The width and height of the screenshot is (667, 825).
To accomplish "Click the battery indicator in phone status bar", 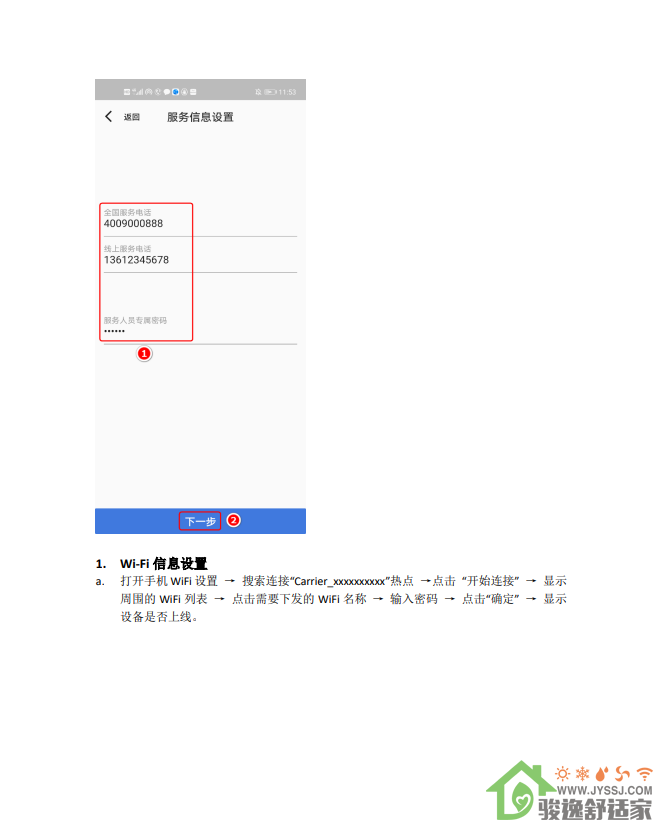I will 270,92.
